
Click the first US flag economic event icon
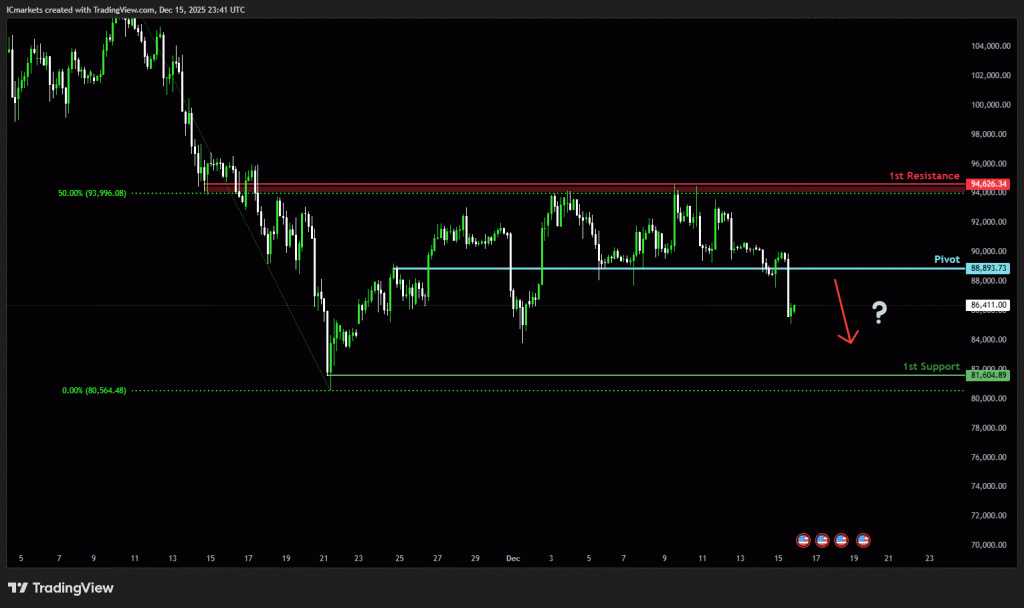pyautogui.click(x=804, y=540)
